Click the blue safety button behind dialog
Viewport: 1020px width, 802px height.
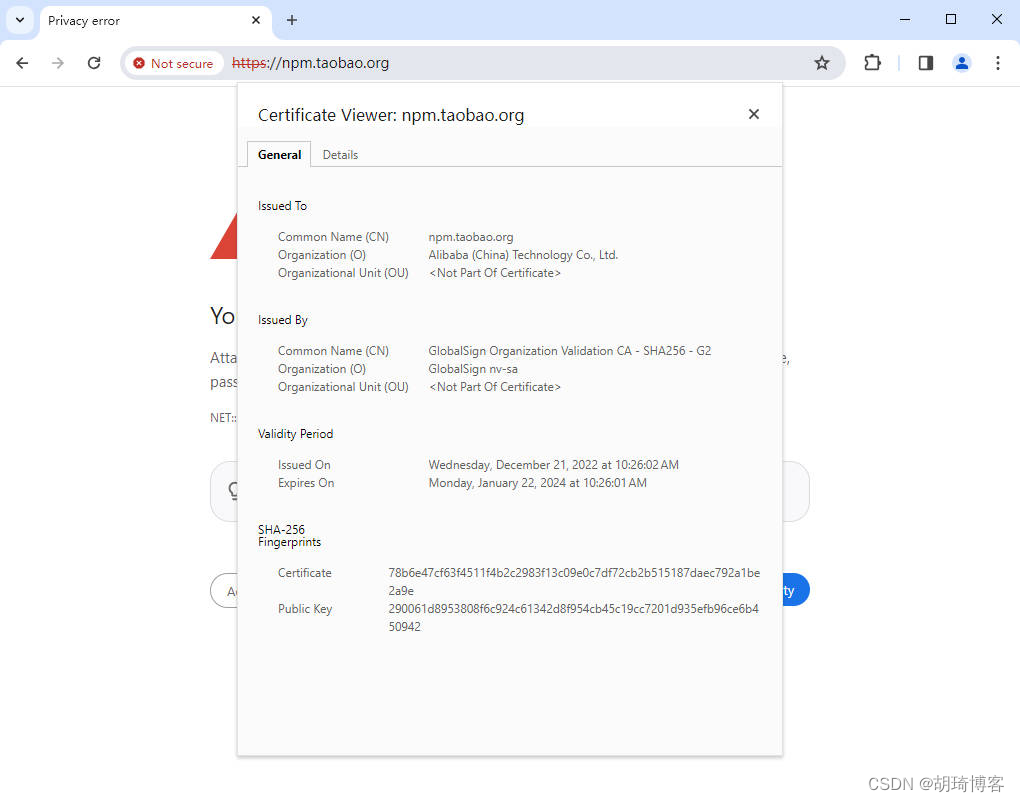pos(796,590)
